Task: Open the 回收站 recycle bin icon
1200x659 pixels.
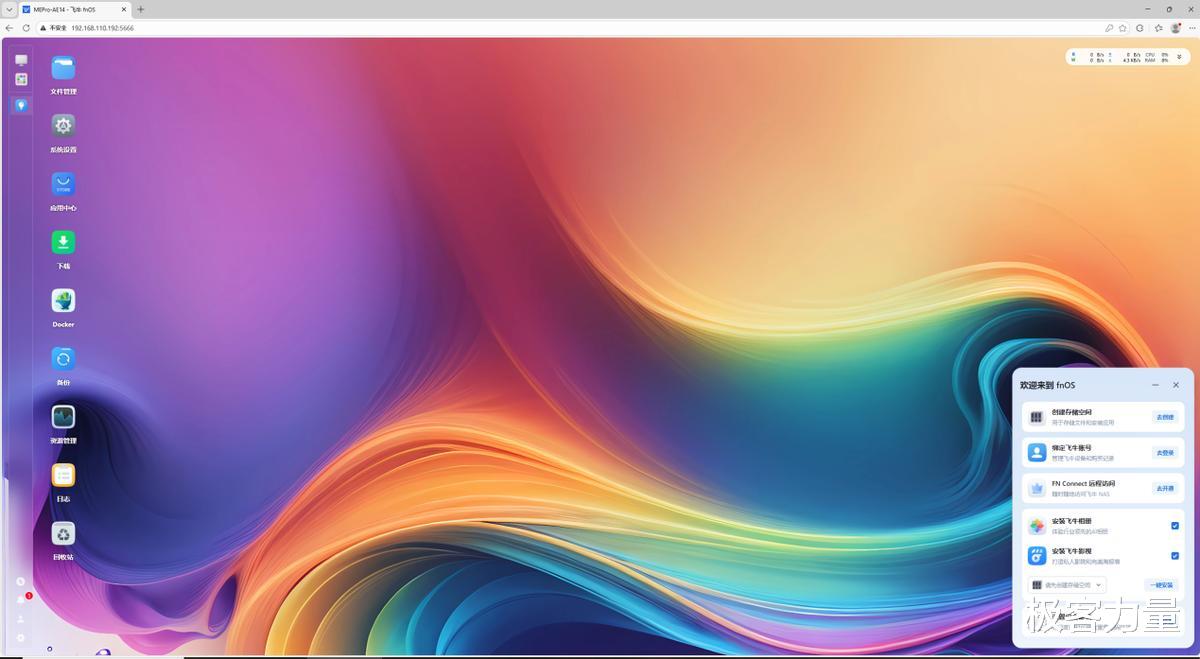Action: point(63,533)
